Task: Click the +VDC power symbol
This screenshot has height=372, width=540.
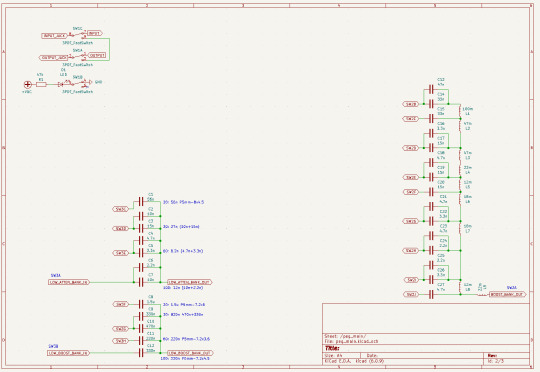Action: 28,84
